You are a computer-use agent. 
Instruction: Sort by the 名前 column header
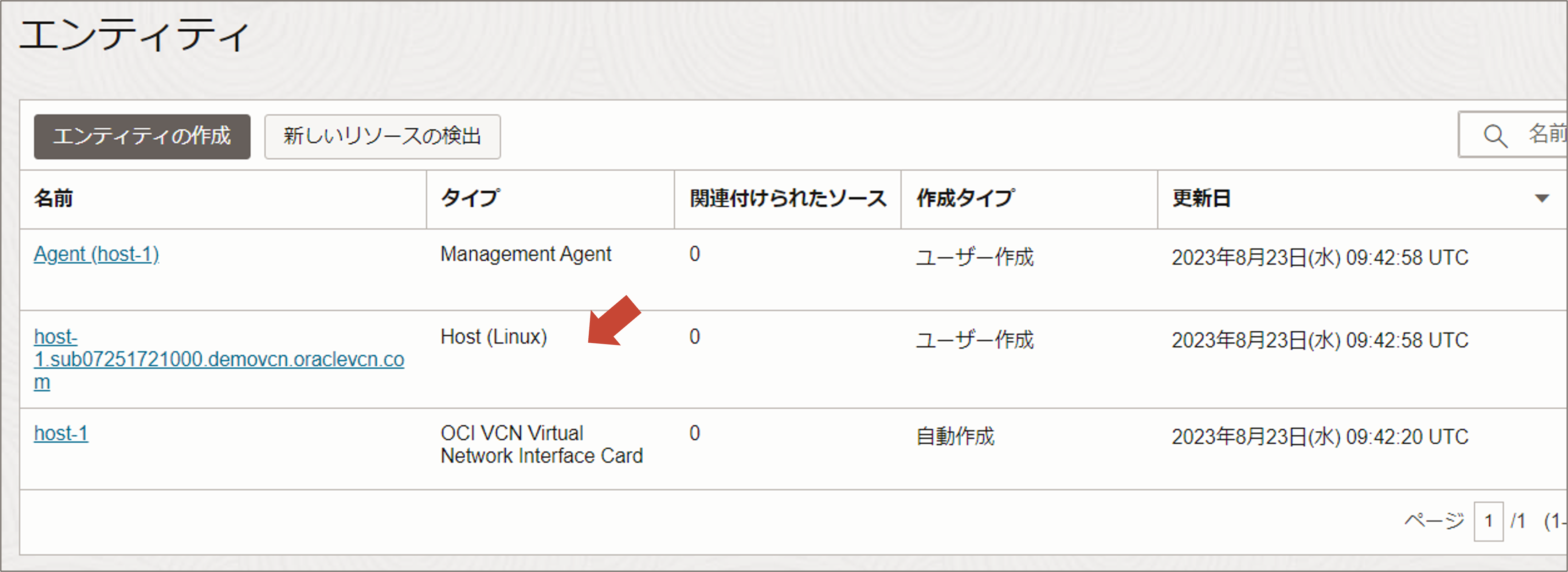click(54, 199)
